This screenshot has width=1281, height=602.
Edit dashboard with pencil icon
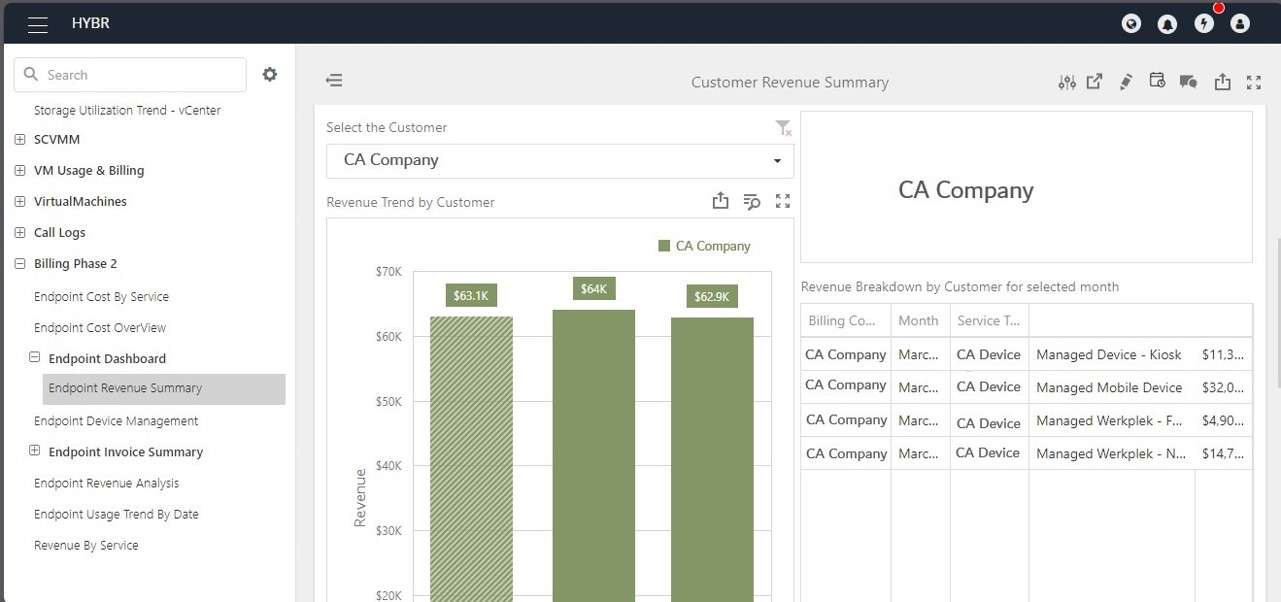click(x=1126, y=82)
